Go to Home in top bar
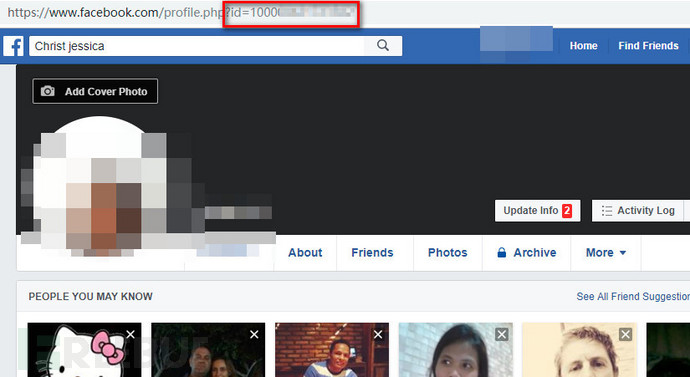This screenshot has height=377, width=690. click(584, 46)
